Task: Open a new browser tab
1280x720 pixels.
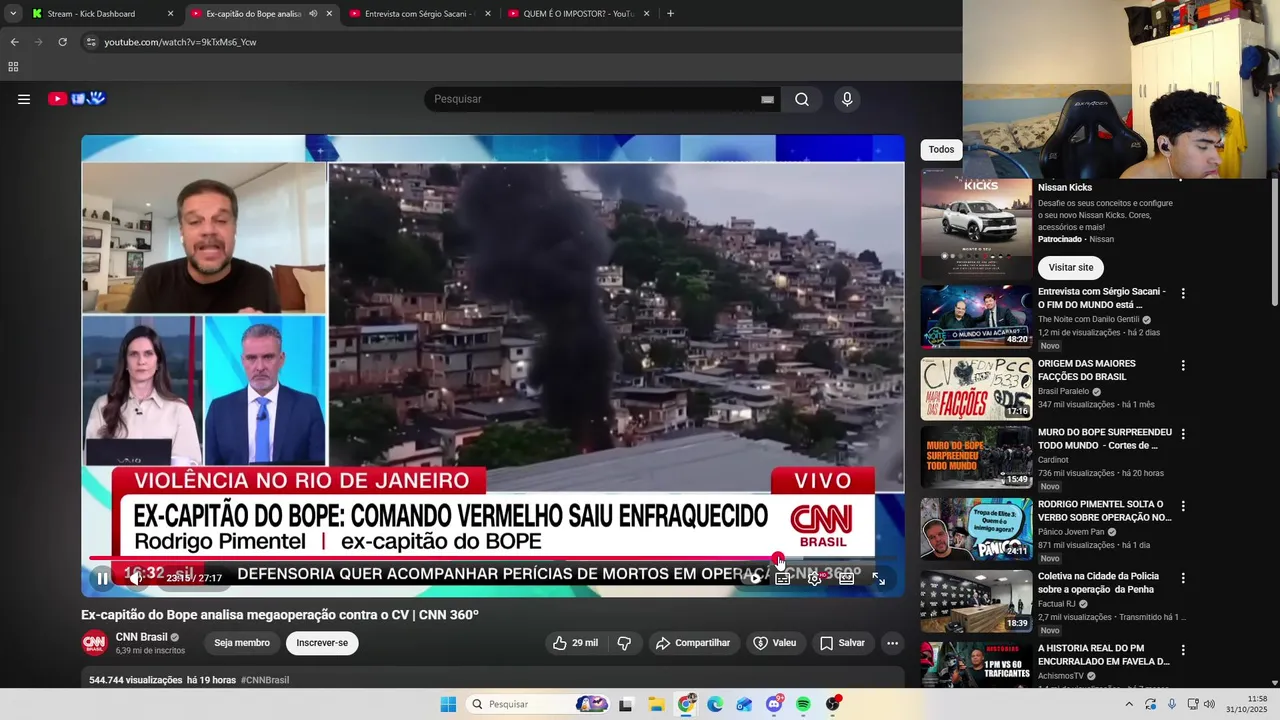Action: pos(670,14)
